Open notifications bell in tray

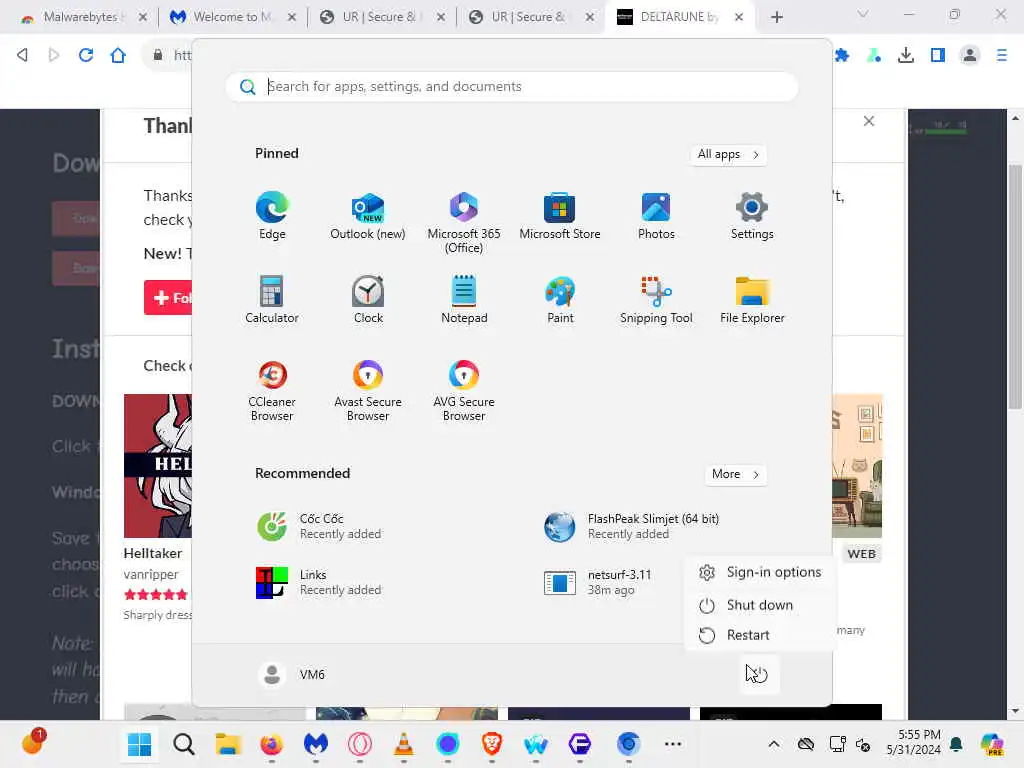956,744
